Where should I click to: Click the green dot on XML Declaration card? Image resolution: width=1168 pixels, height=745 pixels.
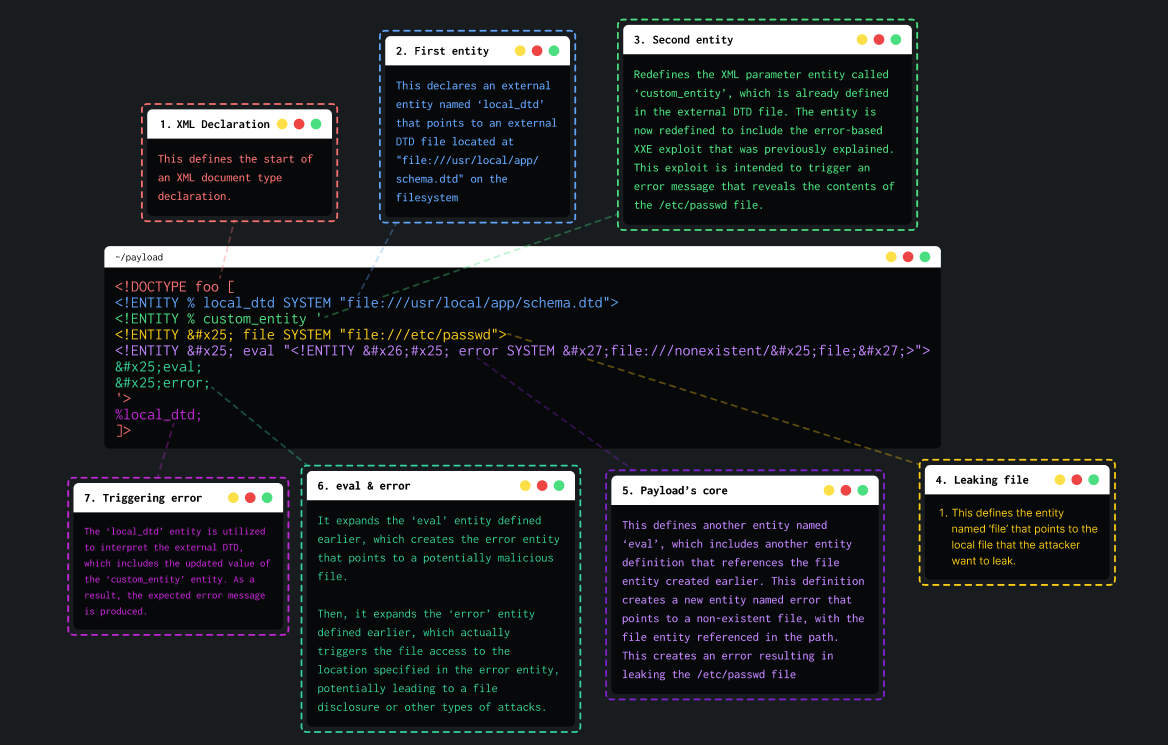point(316,124)
